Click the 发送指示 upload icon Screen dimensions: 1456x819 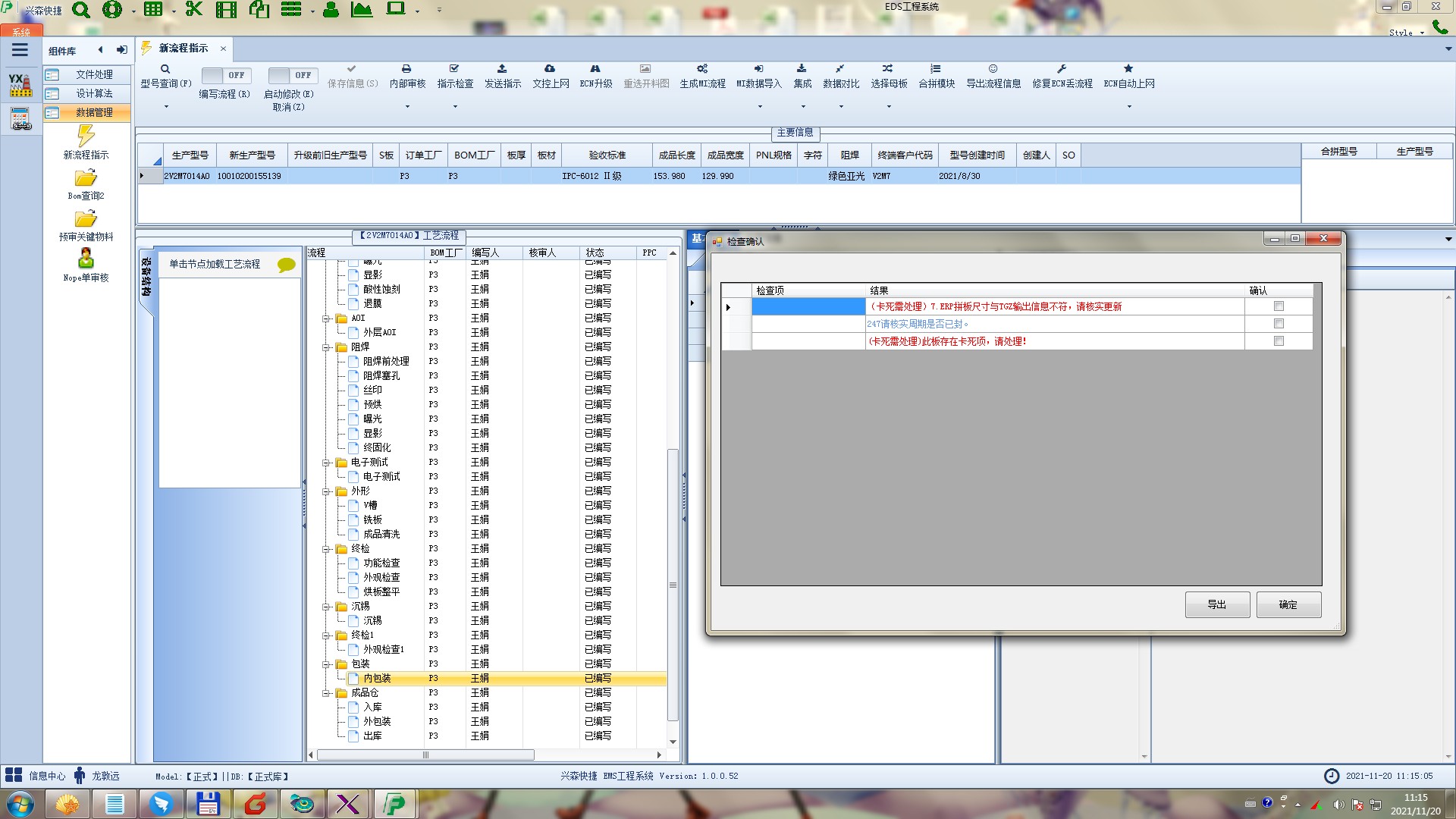click(502, 69)
